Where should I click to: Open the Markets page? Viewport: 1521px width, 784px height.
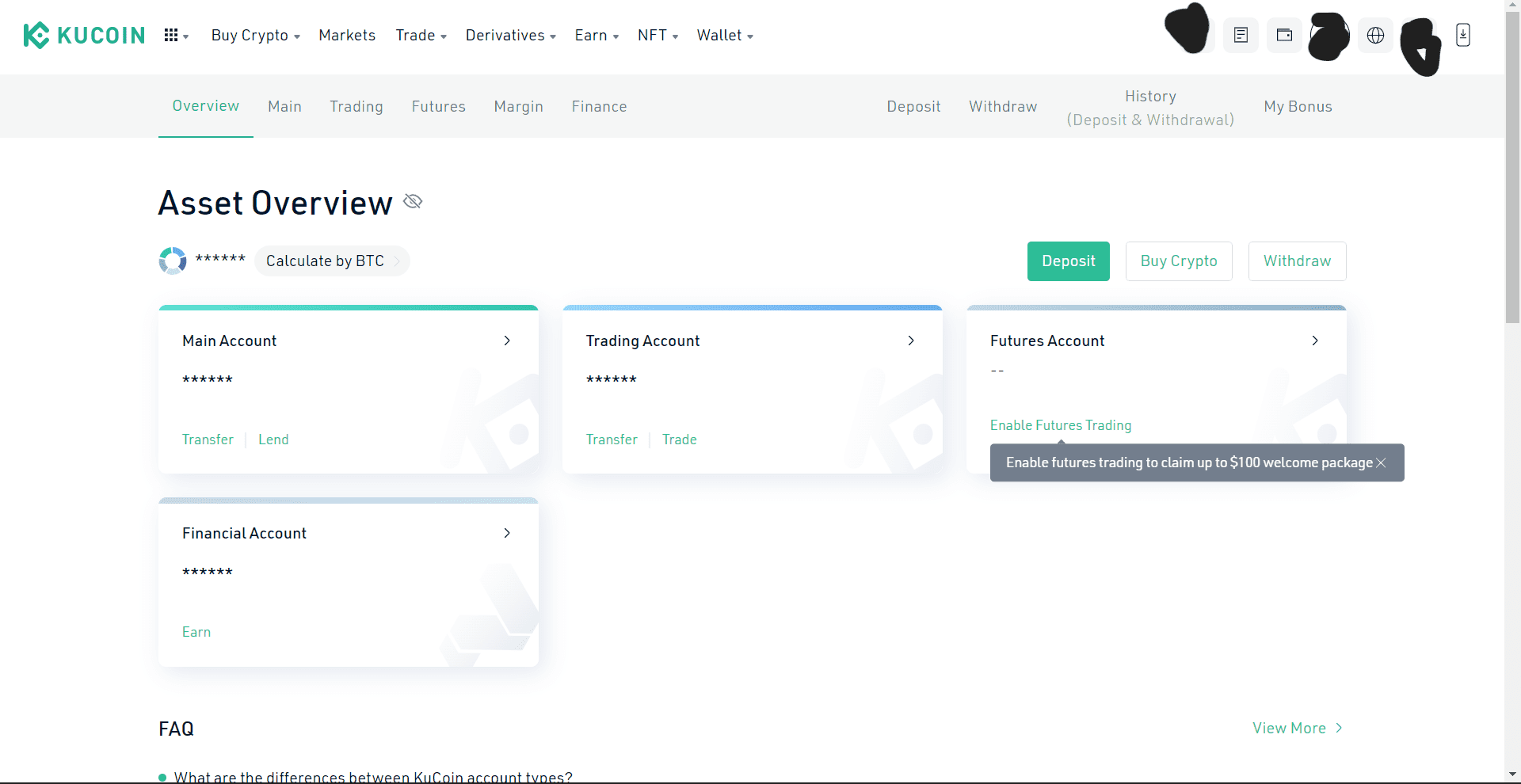[x=347, y=36]
